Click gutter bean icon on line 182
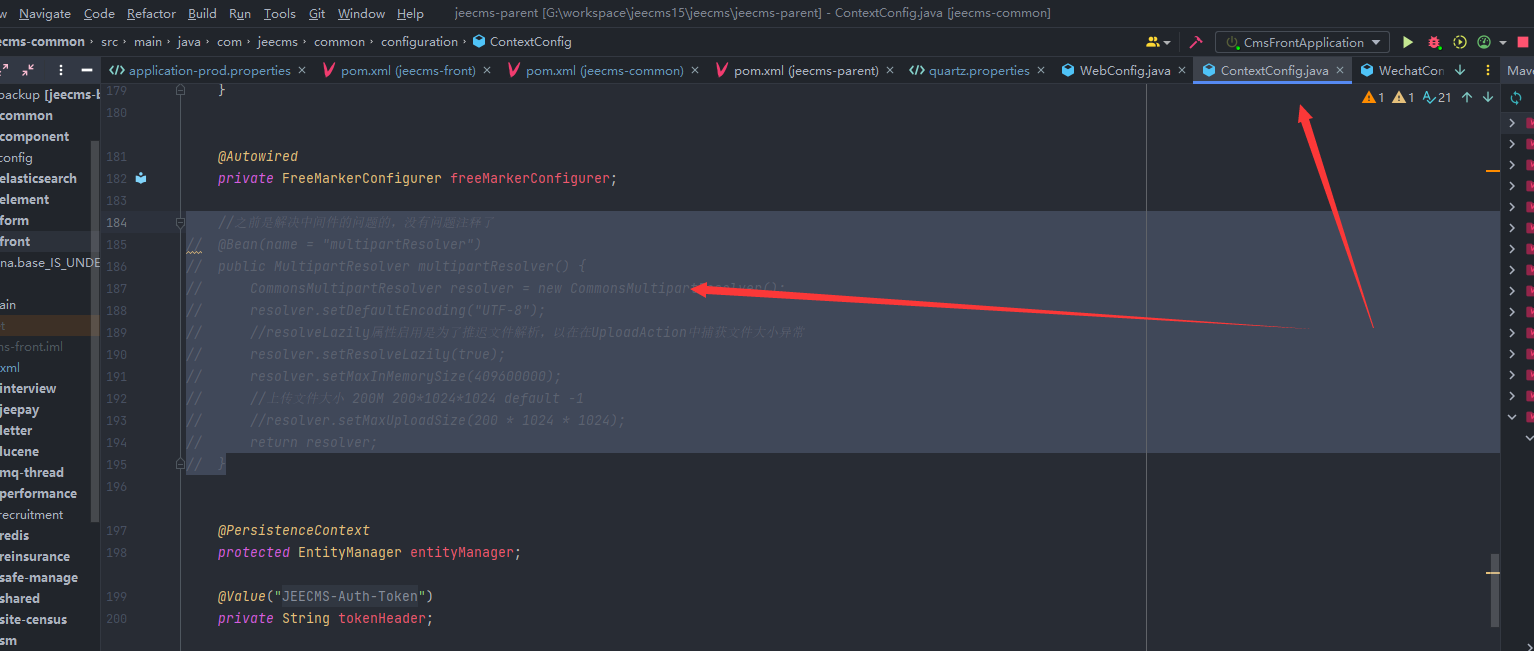The image size is (1534, 651). click(x=141, y=178)
